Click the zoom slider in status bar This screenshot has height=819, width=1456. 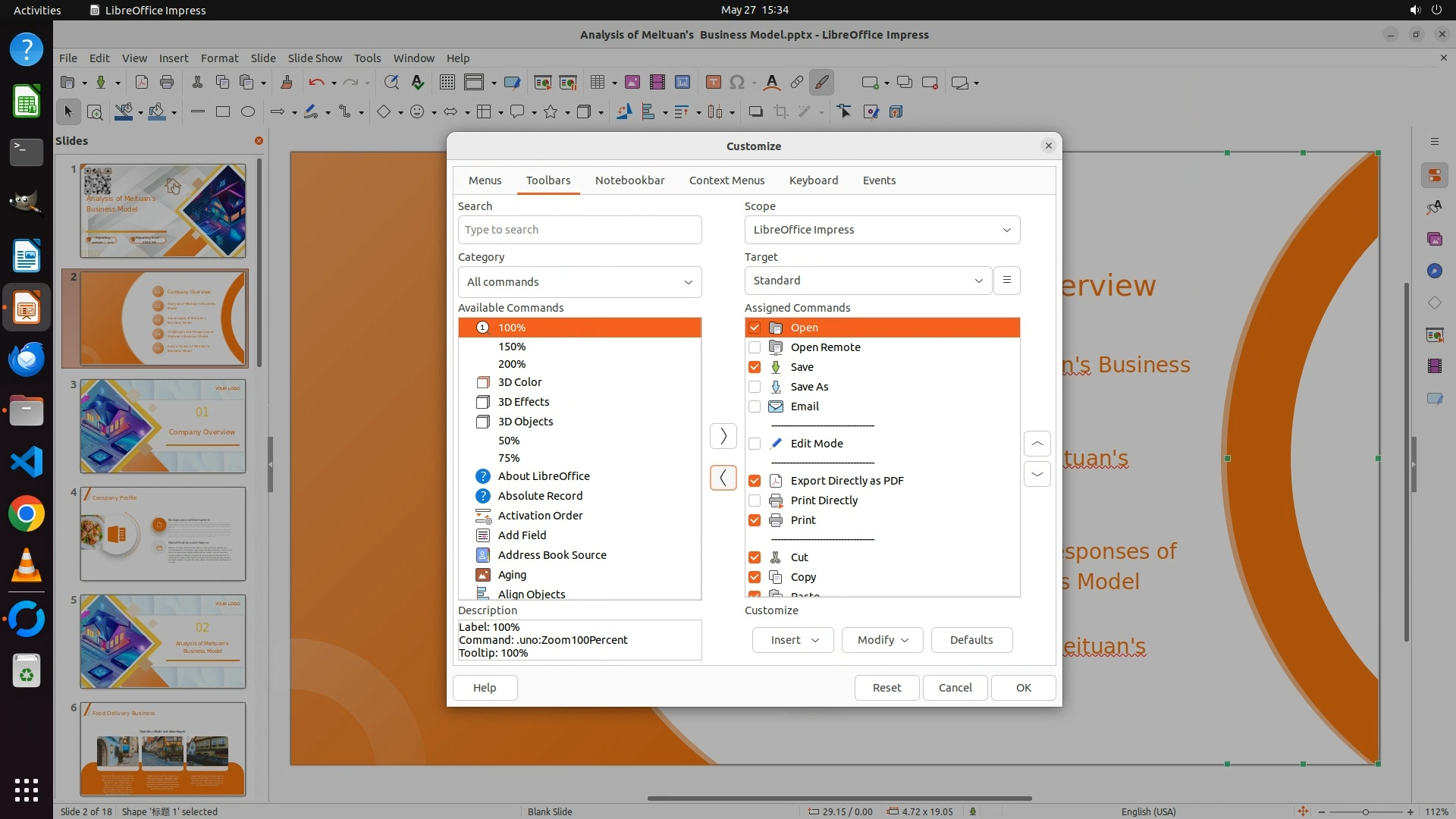click(x=1365, y=811)
